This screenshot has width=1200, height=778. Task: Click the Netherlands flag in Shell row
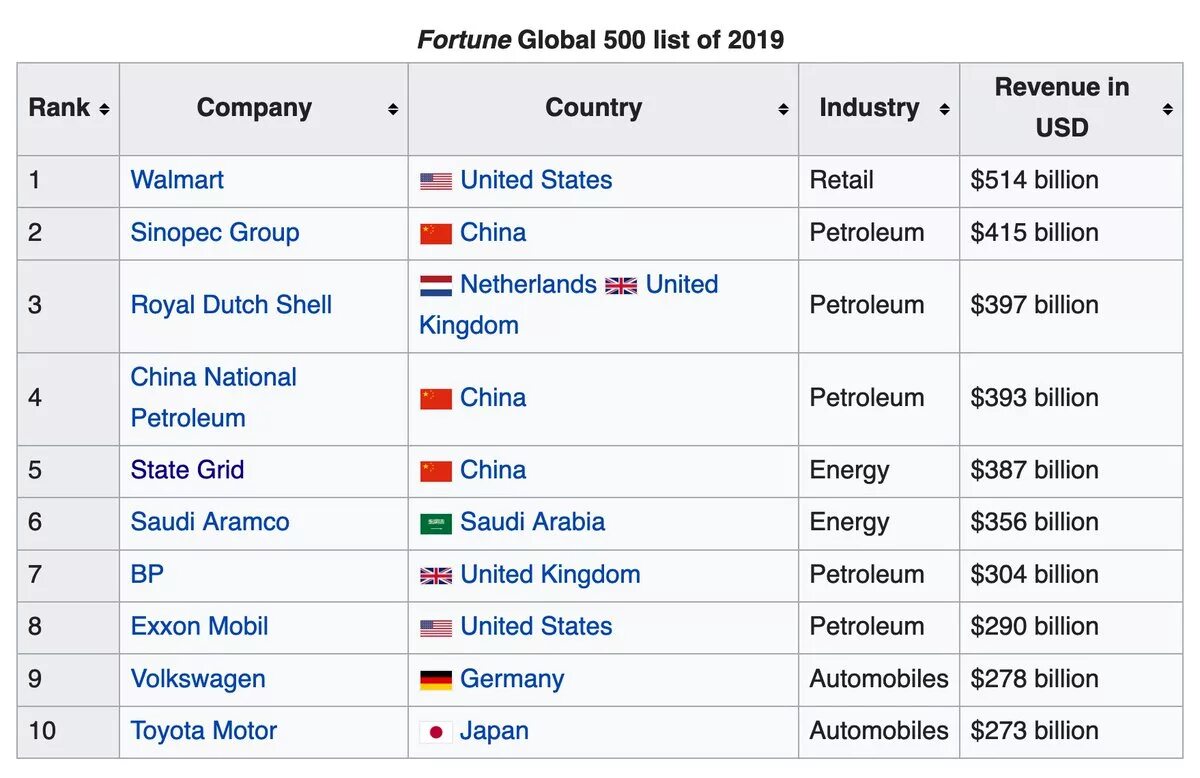[436, 285]
